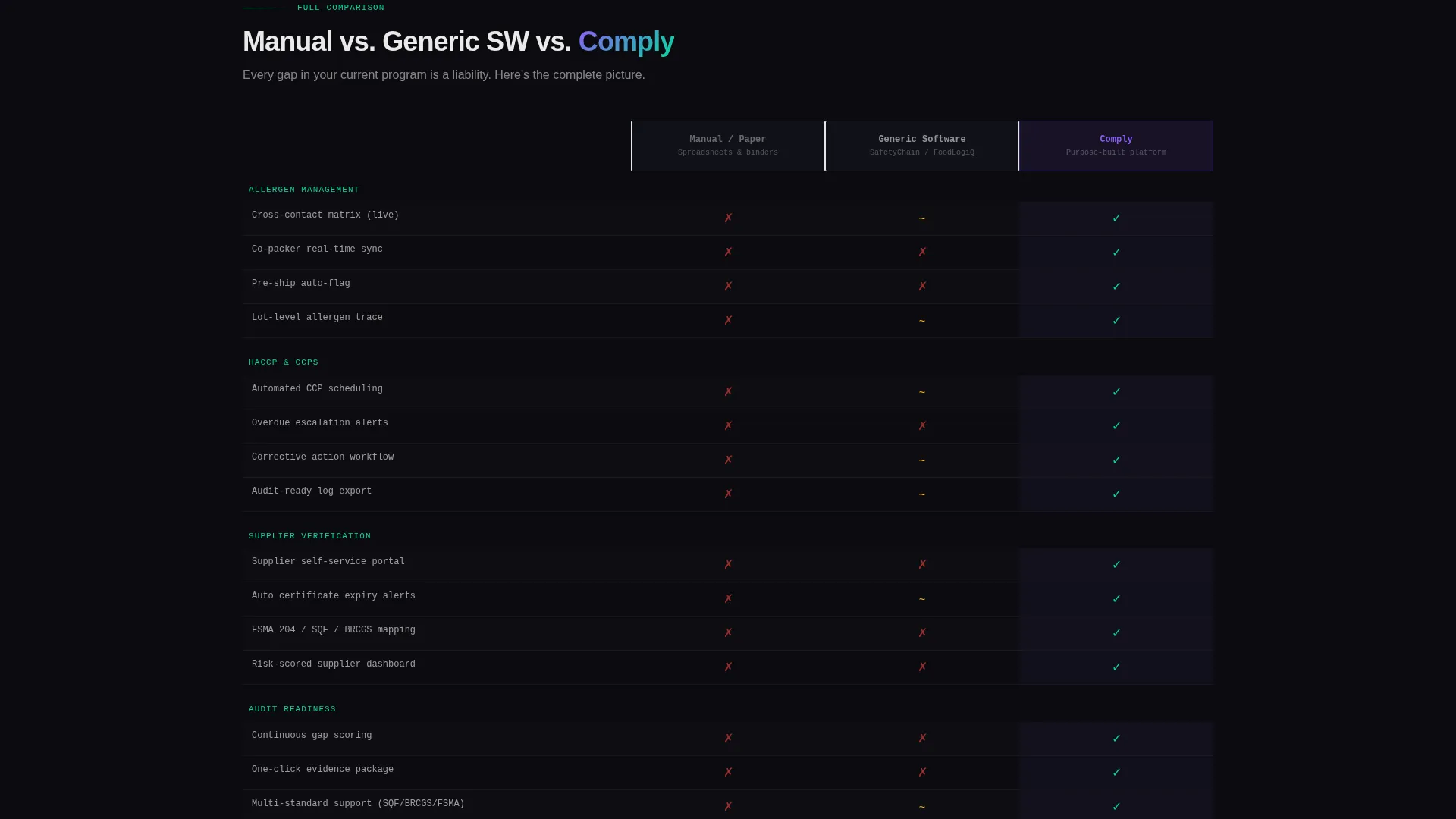Click Comply checkmark for Lot-level allergen trace
The width and height of the screenshot is (1456, 819).
click(1116, 321)
